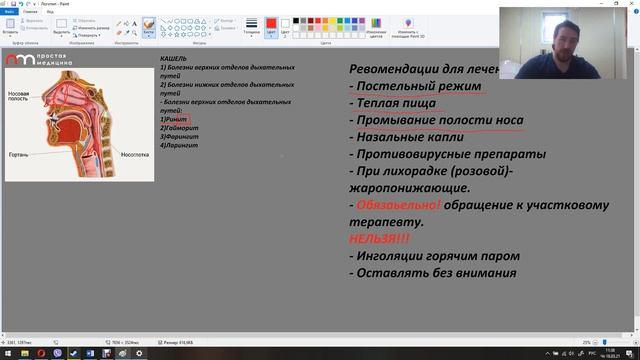Select the Color picker eyedropper tool
This screenshot has height=360, width=640.
pyautogui.click(x=127, y=33)
